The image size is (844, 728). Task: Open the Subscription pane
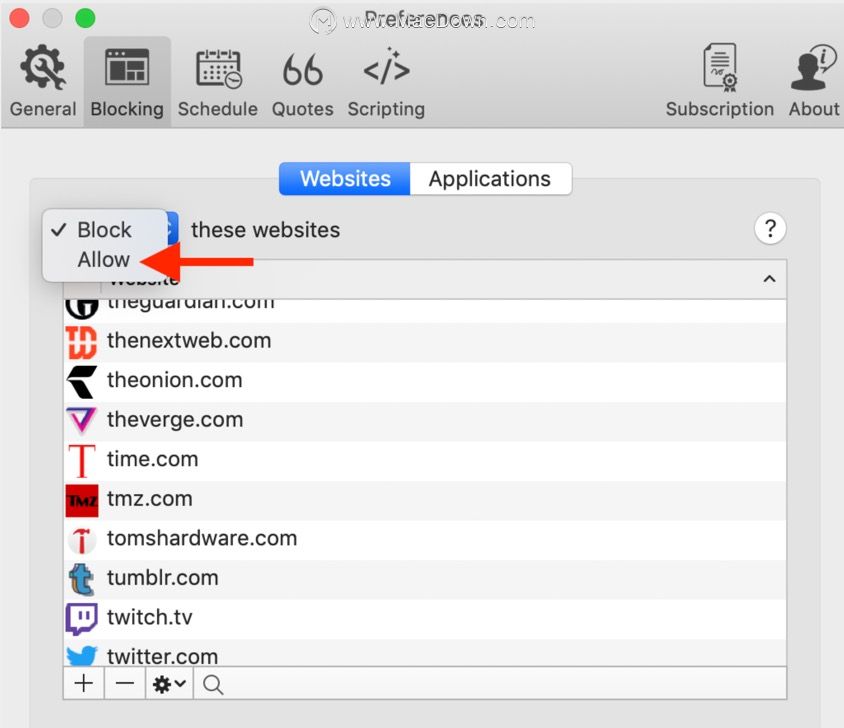[x=720, y=82]
